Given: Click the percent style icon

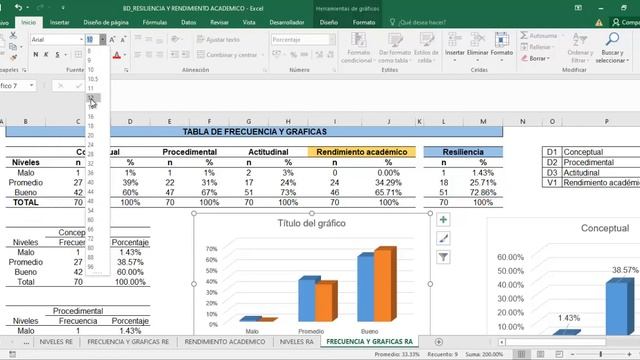Looking at the screenshot, I should 293,55.
